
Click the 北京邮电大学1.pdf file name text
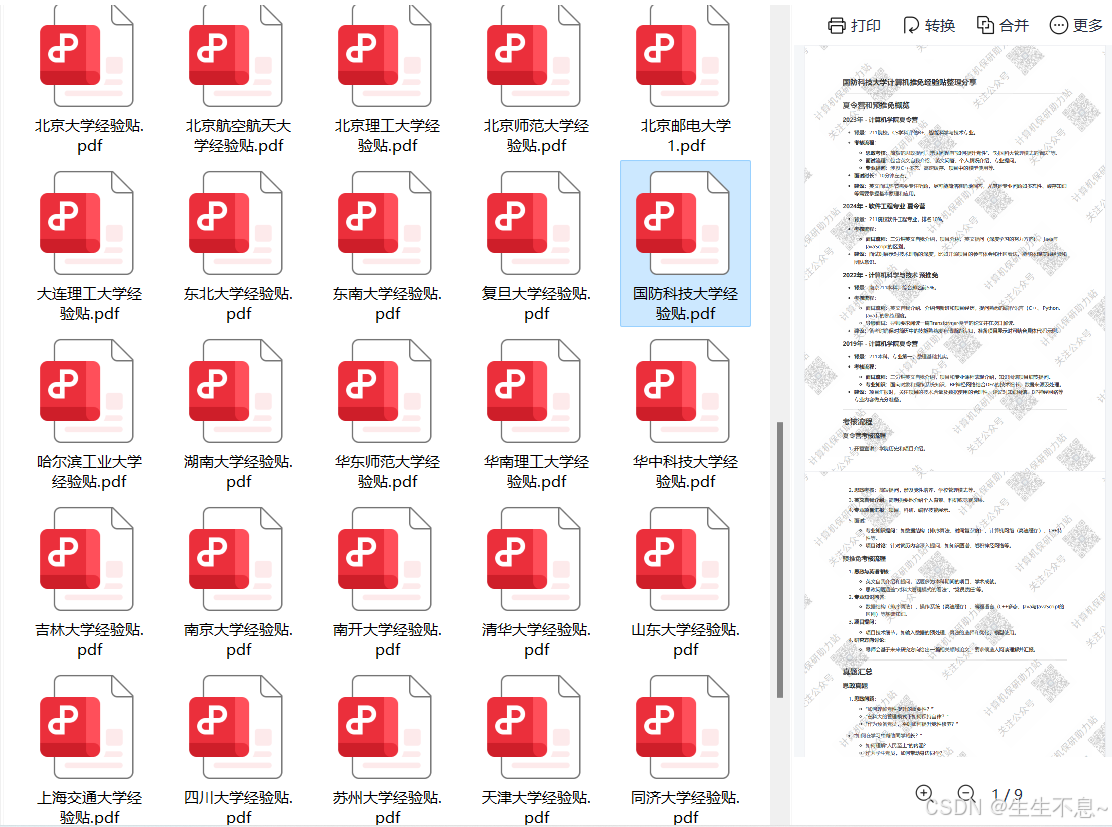685,135
